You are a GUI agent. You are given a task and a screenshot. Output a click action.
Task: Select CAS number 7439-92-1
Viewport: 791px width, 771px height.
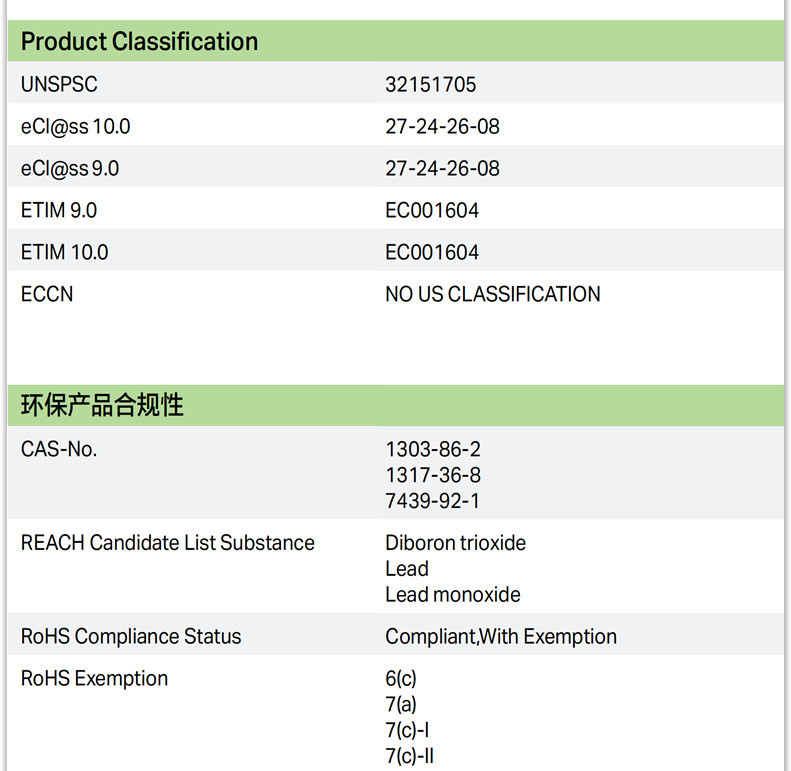coord(433,501)
